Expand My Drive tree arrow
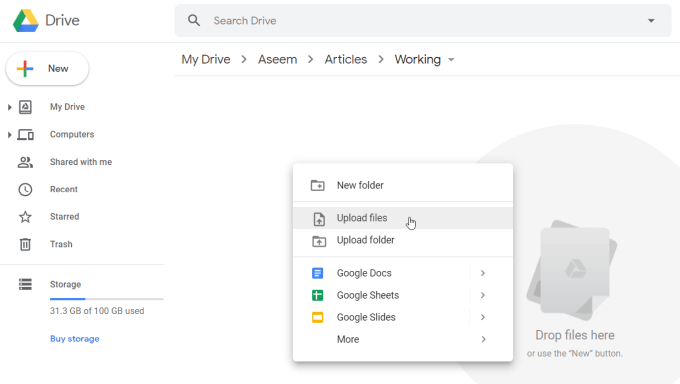The image size is (680, 384). point(9,107)
